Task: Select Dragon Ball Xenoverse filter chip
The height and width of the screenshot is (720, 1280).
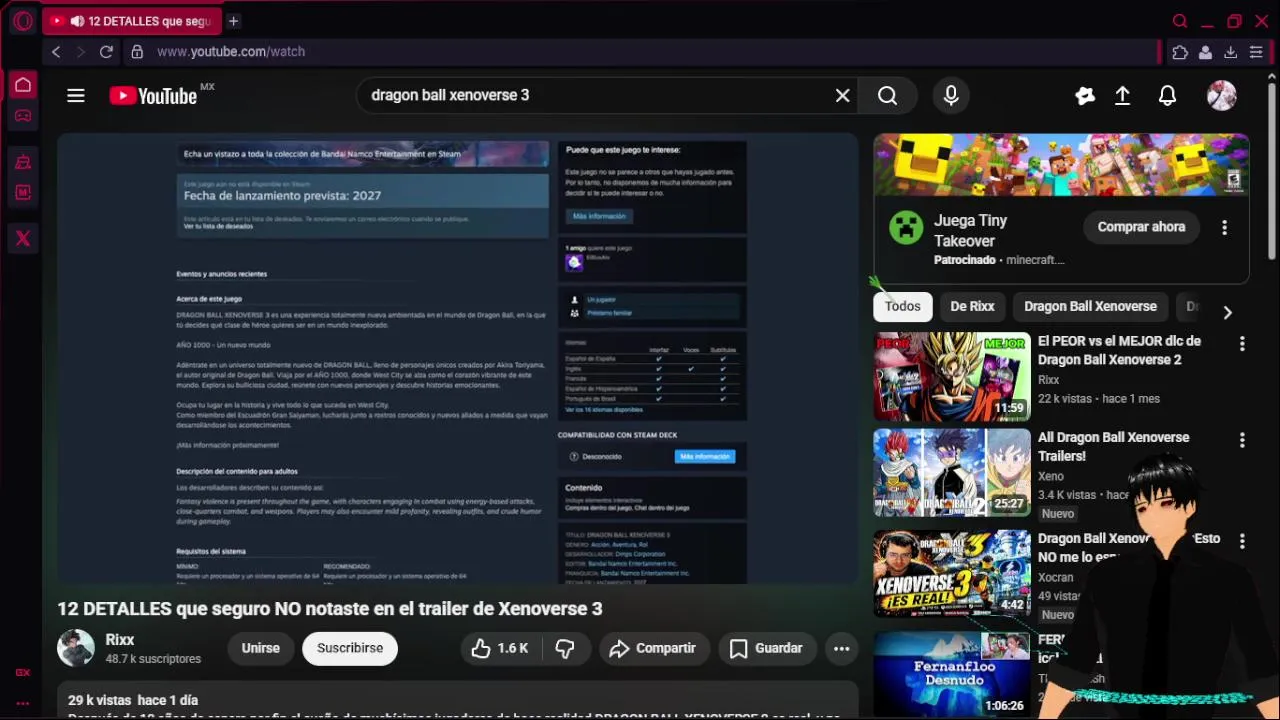Action: click(1090, 306)
